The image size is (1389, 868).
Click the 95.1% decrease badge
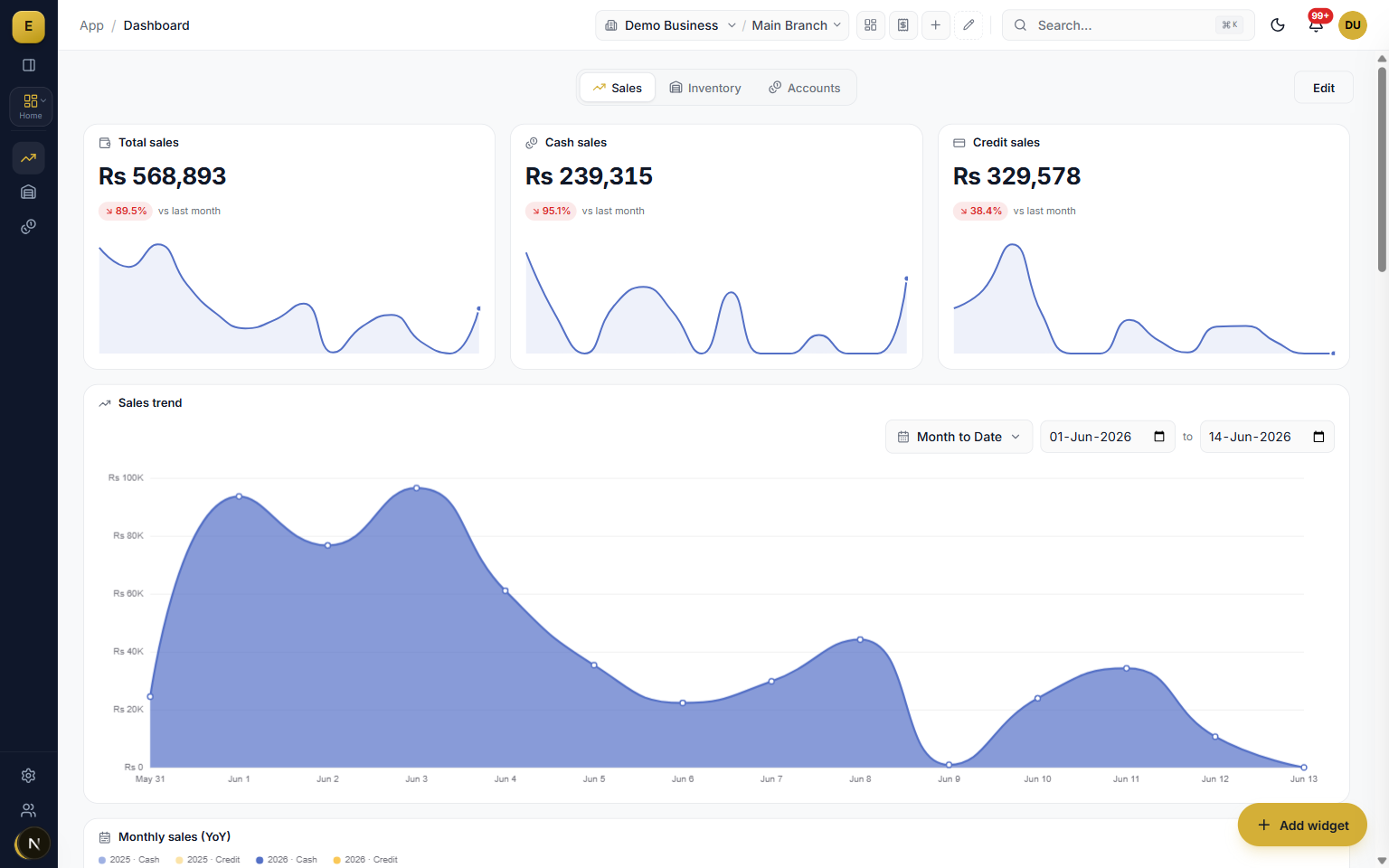pos(551,211)
